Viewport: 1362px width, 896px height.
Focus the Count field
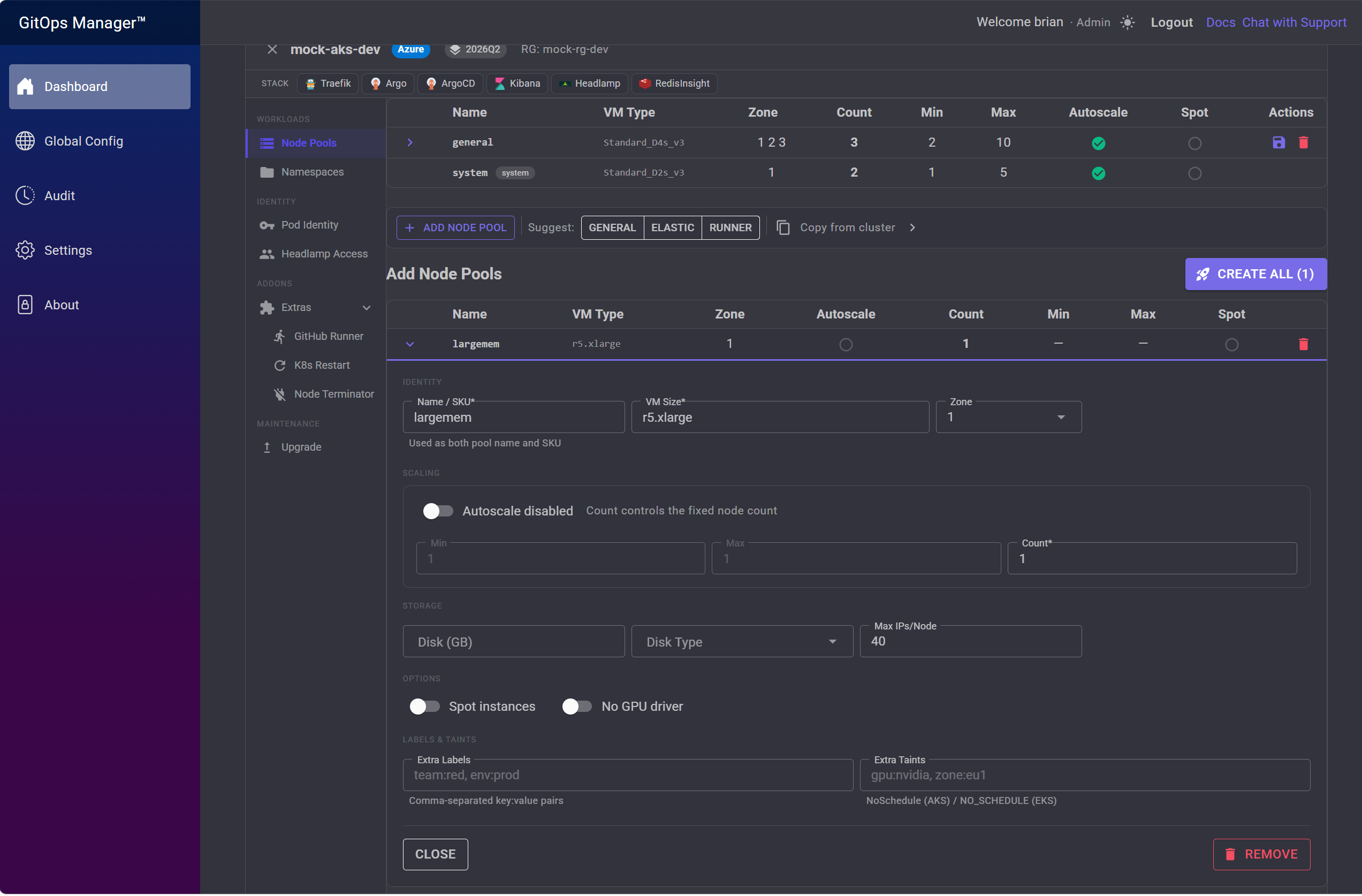coord(1153,558)
